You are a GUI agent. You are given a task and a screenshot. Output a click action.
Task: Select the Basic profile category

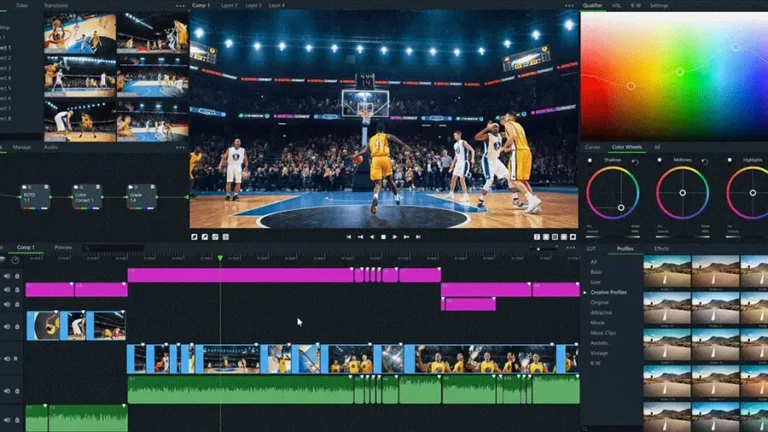pyautogui.click(x=596, y=272)
